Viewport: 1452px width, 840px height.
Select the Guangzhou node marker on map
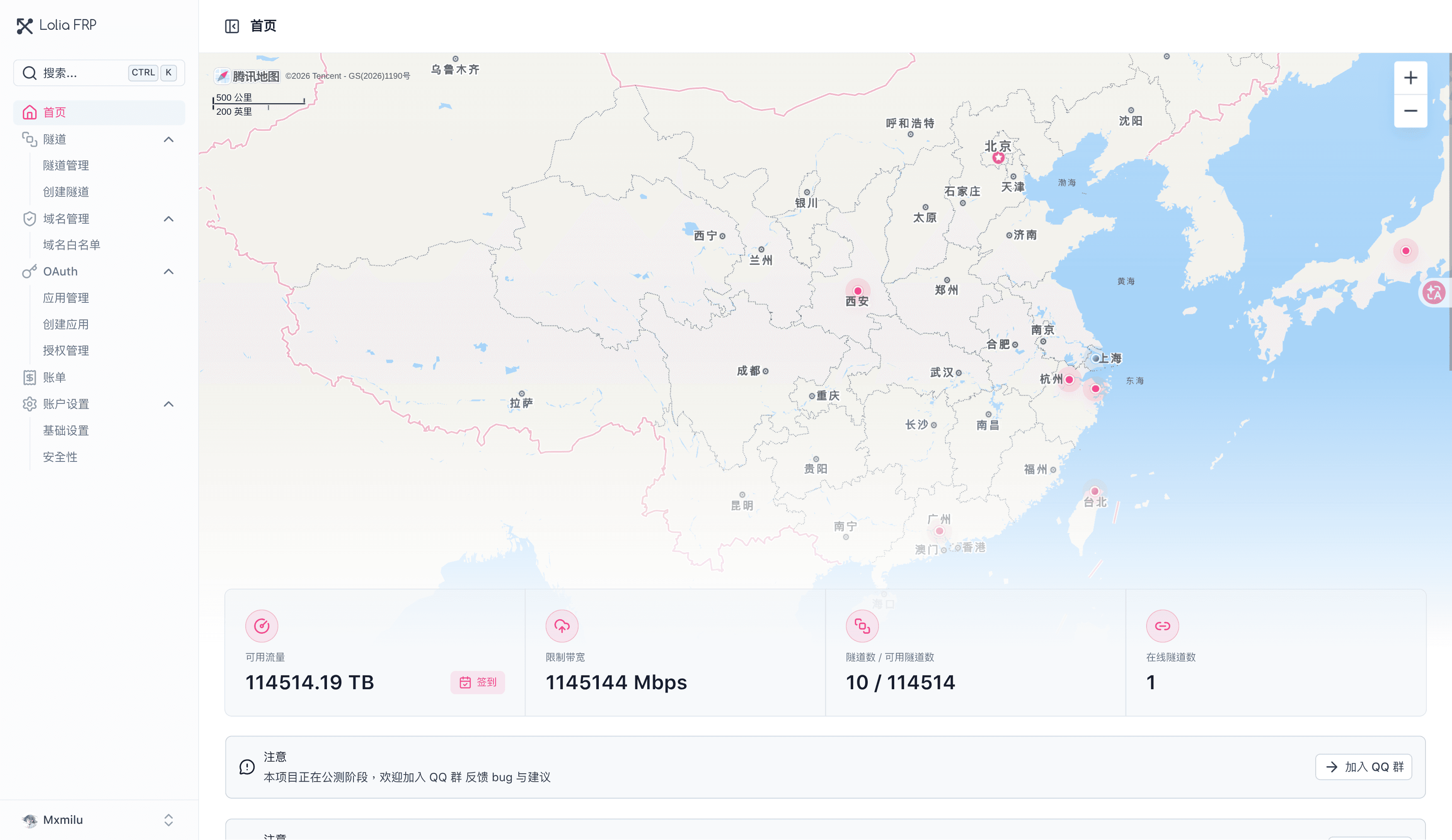coord(939,531)
